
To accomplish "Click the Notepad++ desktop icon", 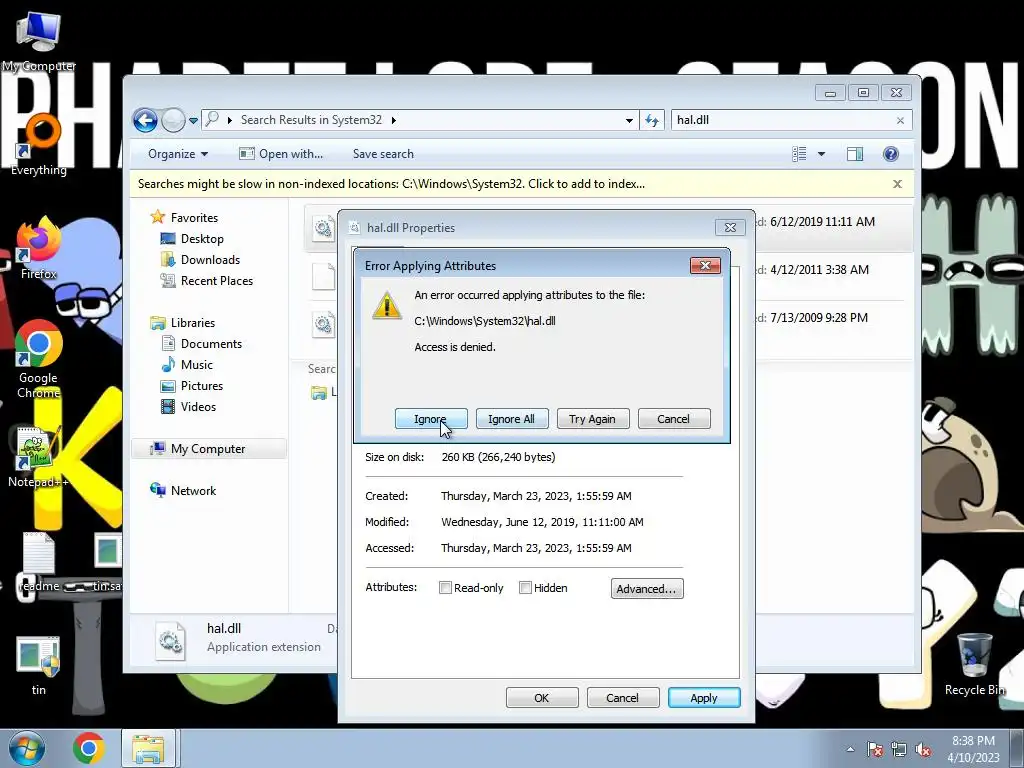I will (38, 457).
